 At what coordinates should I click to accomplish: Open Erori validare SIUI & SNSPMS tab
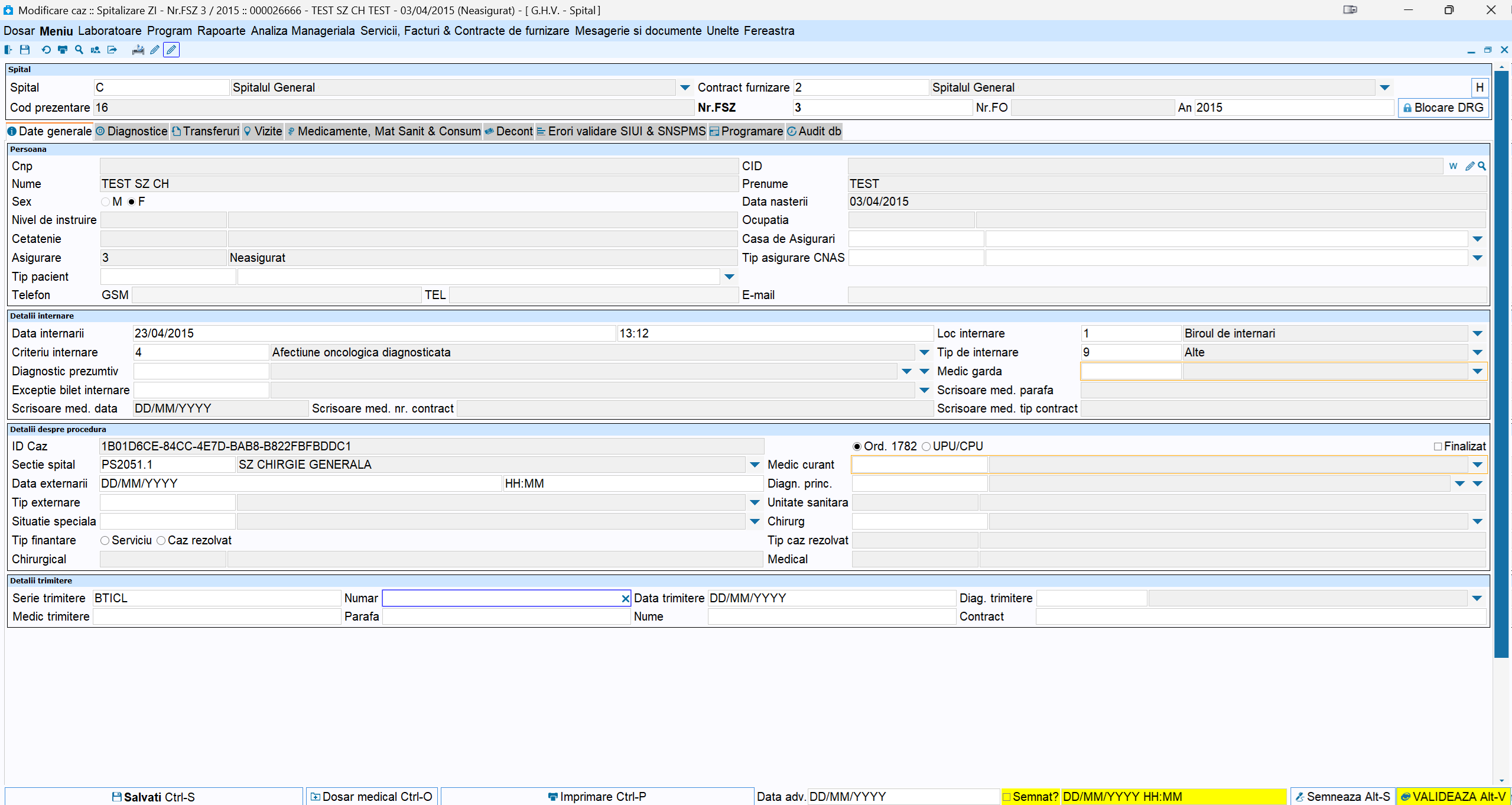(x=621, y=131)
